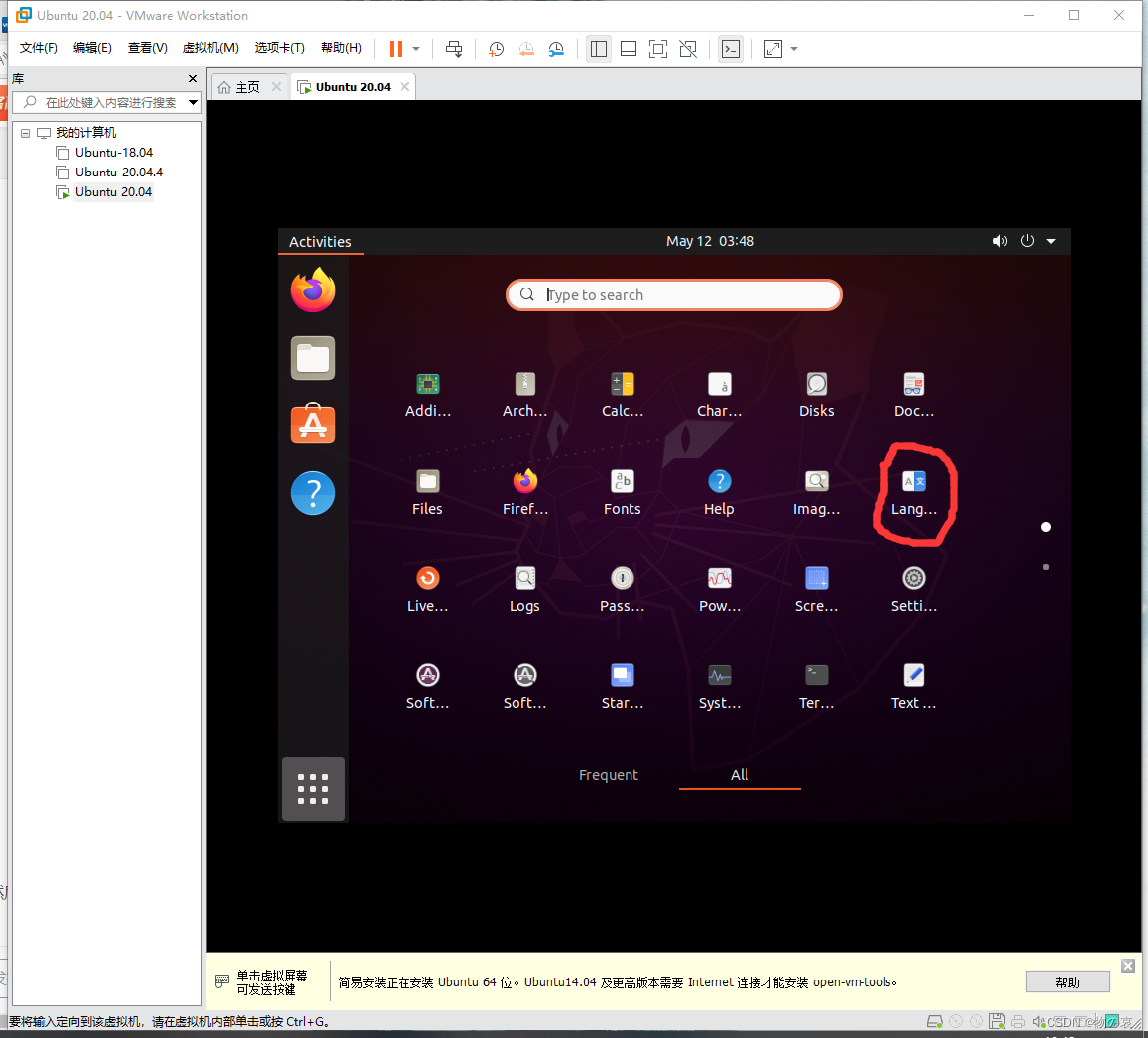
Task: Launch the Image Viewer app
Action: coord(816,482)
